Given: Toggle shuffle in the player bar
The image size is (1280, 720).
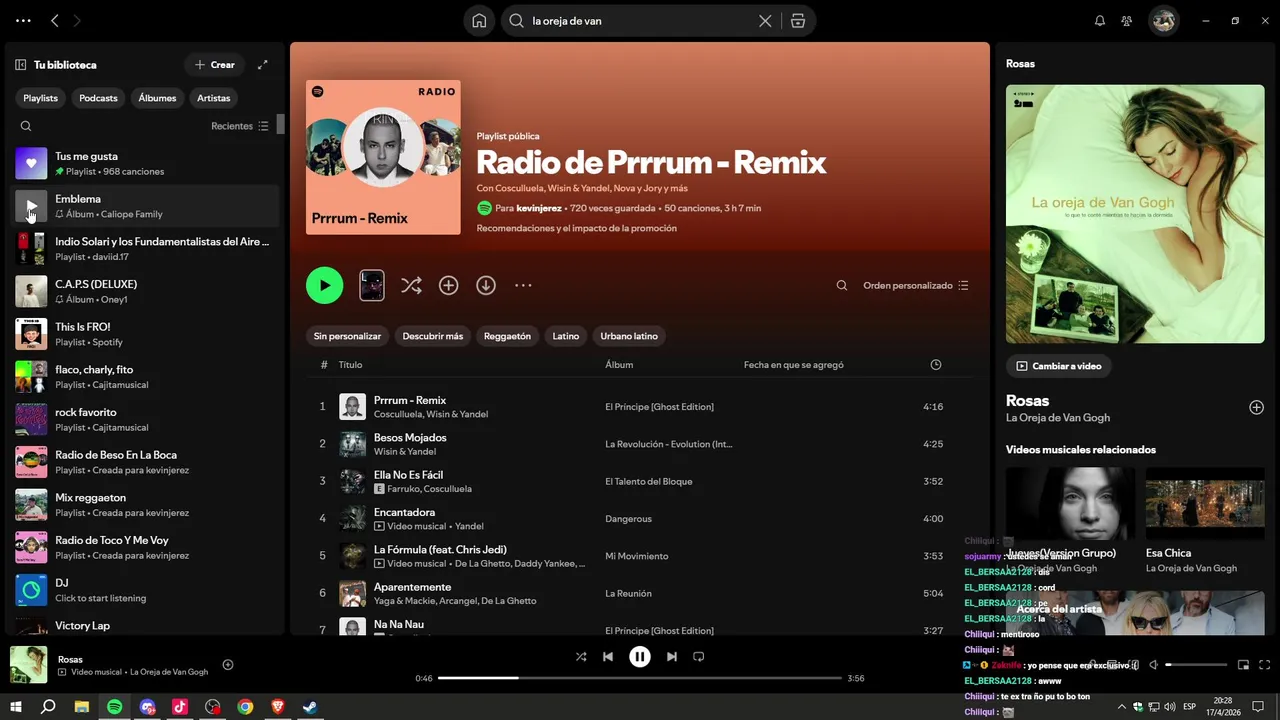Looking at the screenshot, I should coord(581,657).
